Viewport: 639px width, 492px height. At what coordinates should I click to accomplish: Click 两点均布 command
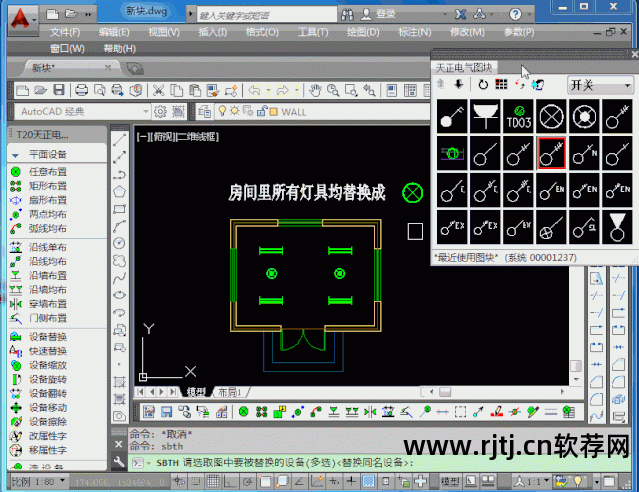click(x=48, y=214)
